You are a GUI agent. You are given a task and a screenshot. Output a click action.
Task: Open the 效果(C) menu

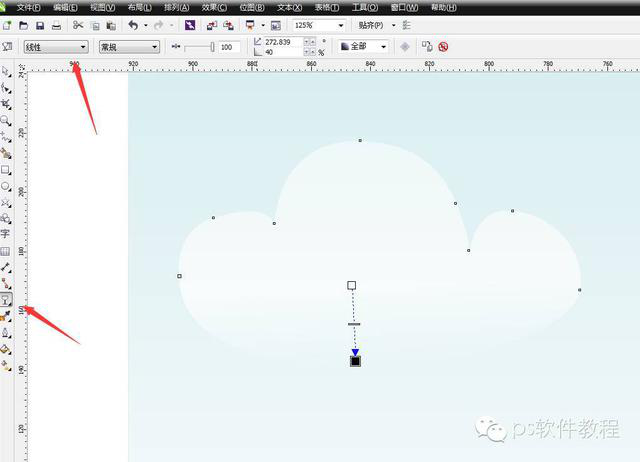(x=214, y=7)
